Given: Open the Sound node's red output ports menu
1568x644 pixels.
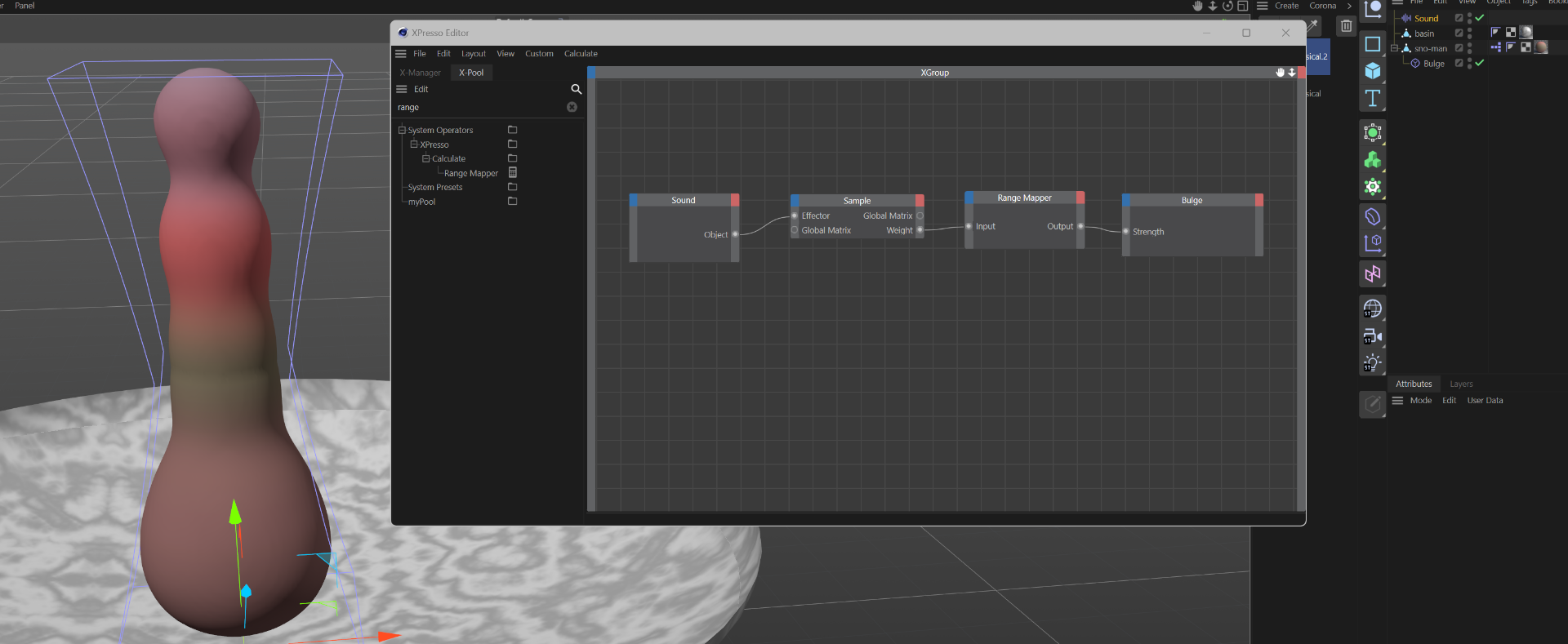Looking at the screenshot, I should (735, 200).
